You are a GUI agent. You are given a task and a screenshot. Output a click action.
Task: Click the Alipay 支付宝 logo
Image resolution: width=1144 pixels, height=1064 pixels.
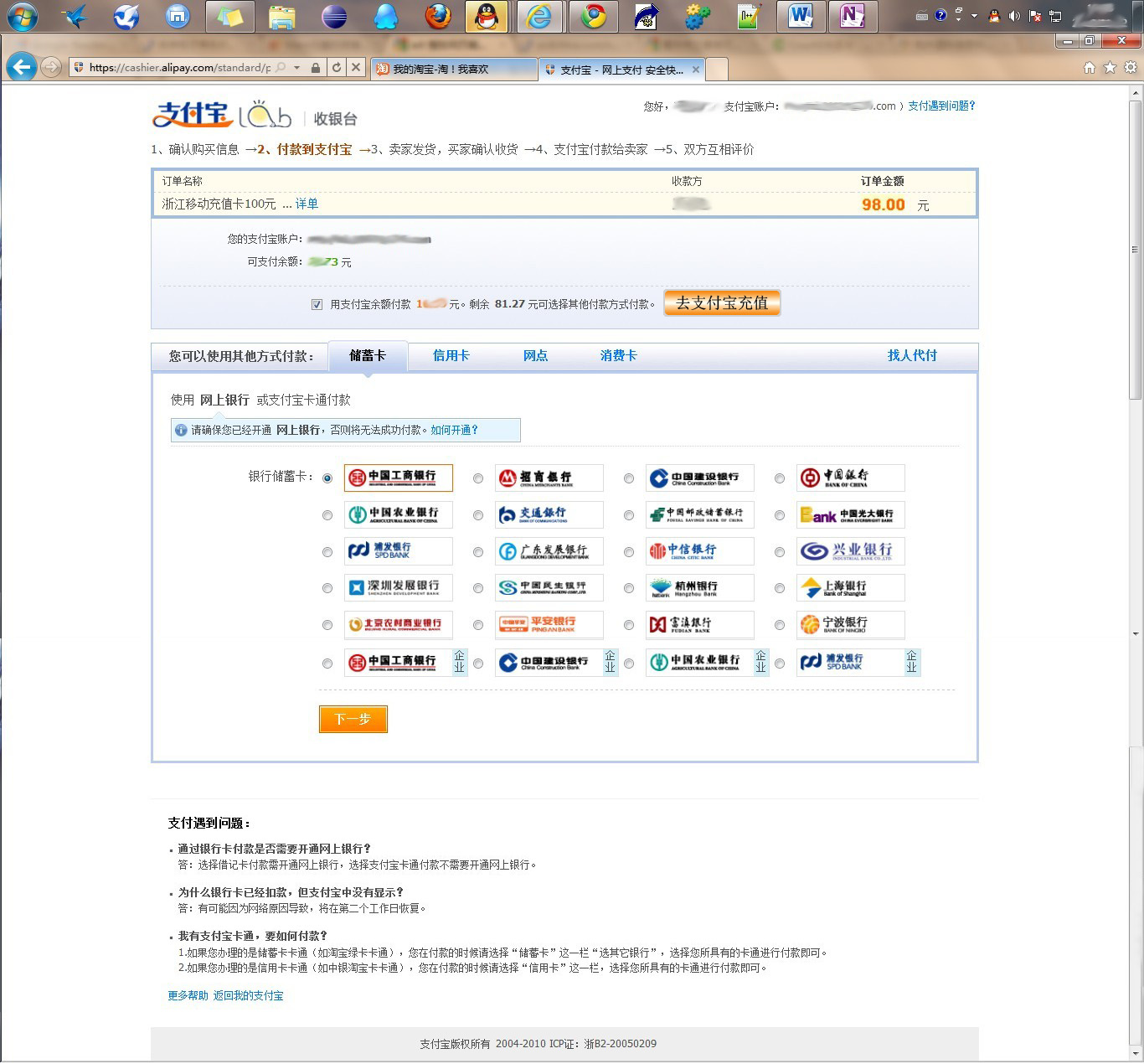click(192, 114)
